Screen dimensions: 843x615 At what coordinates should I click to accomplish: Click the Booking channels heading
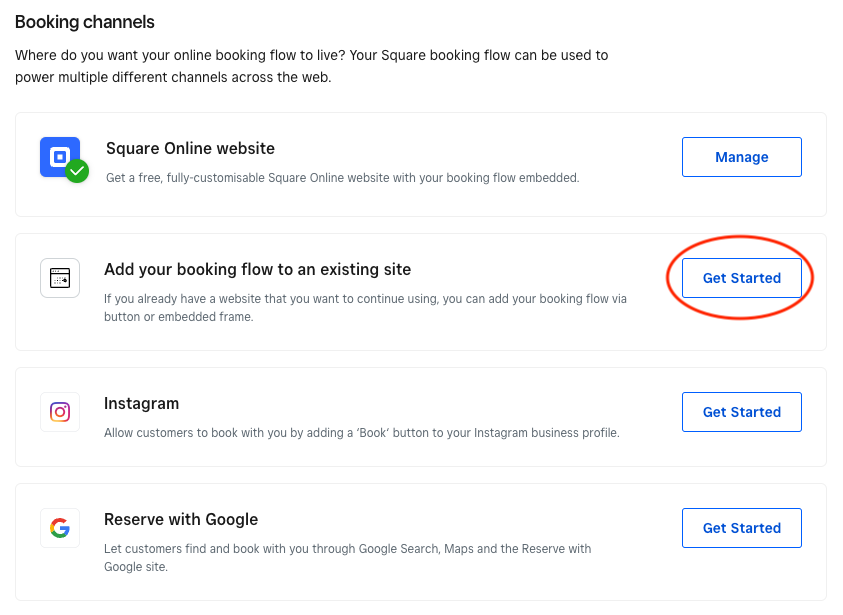85,22
